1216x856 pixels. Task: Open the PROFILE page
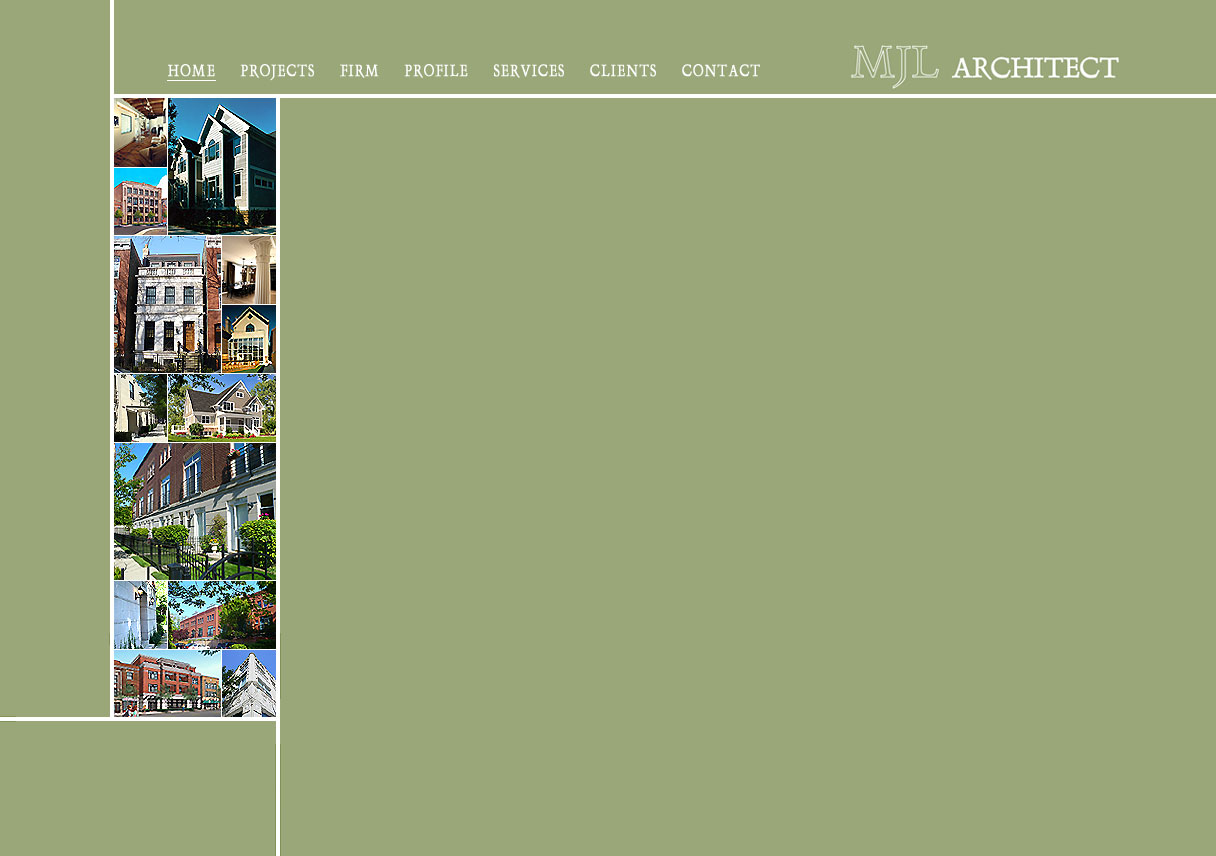pos(436,71)
